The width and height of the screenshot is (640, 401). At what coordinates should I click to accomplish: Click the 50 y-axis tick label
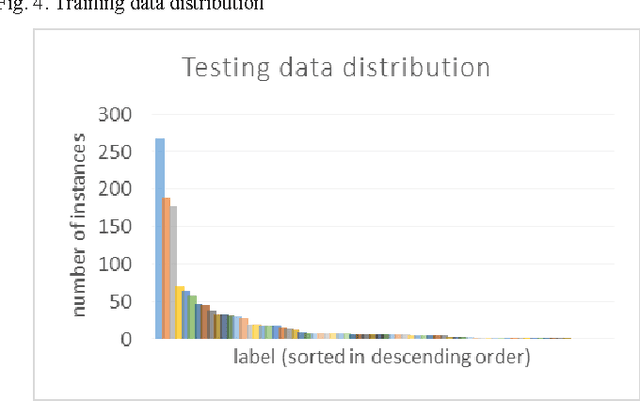[x=121, y=302]
